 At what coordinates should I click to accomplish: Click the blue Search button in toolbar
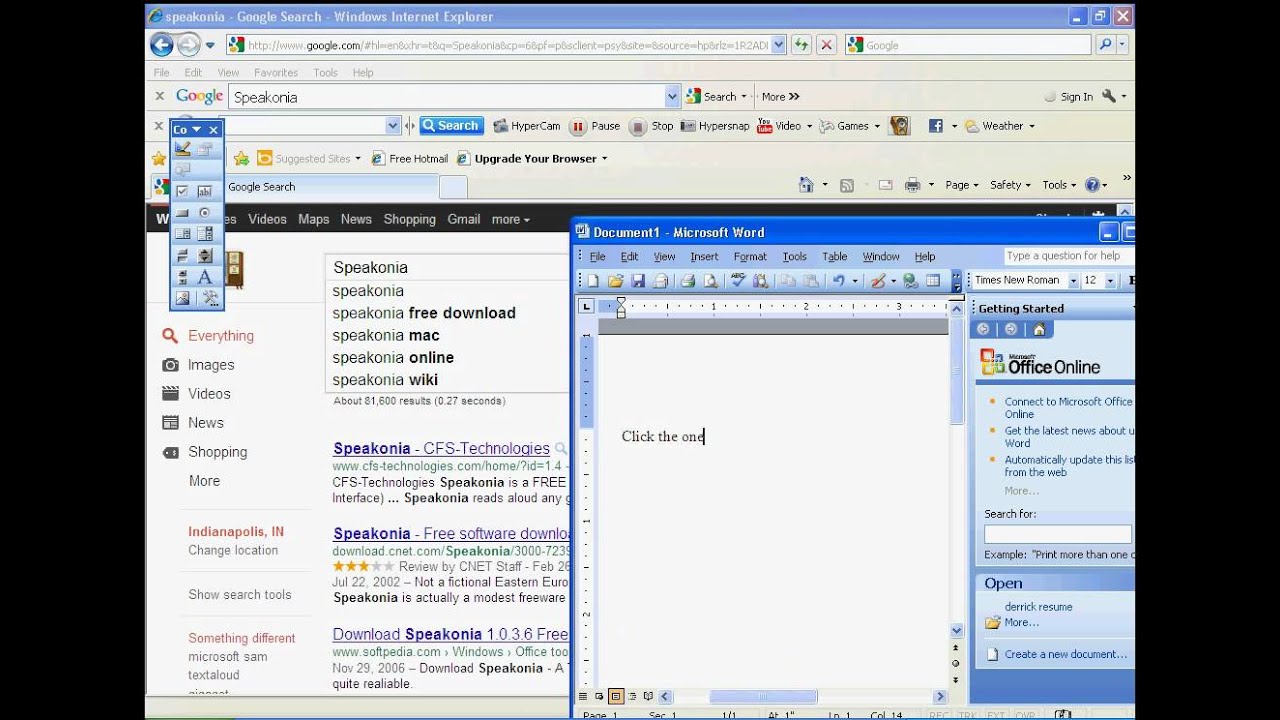[x=451, y=126]
